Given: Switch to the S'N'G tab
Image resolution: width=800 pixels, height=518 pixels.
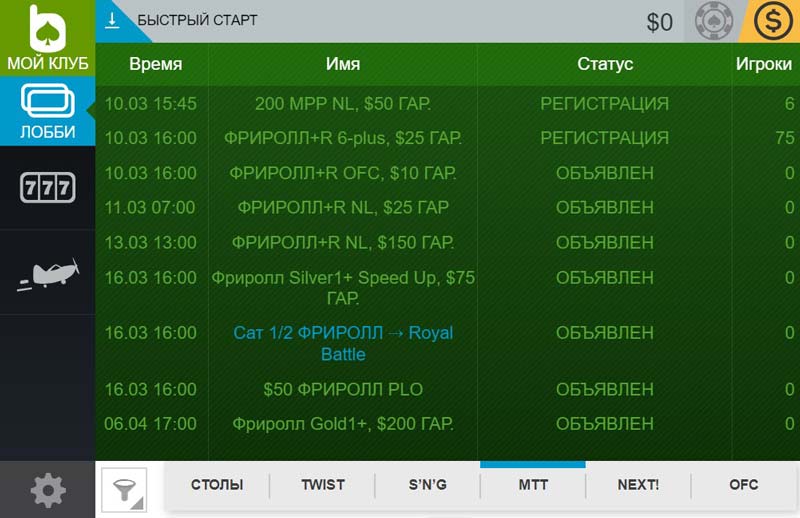Looking at the screenshot, I should [428, 484].
